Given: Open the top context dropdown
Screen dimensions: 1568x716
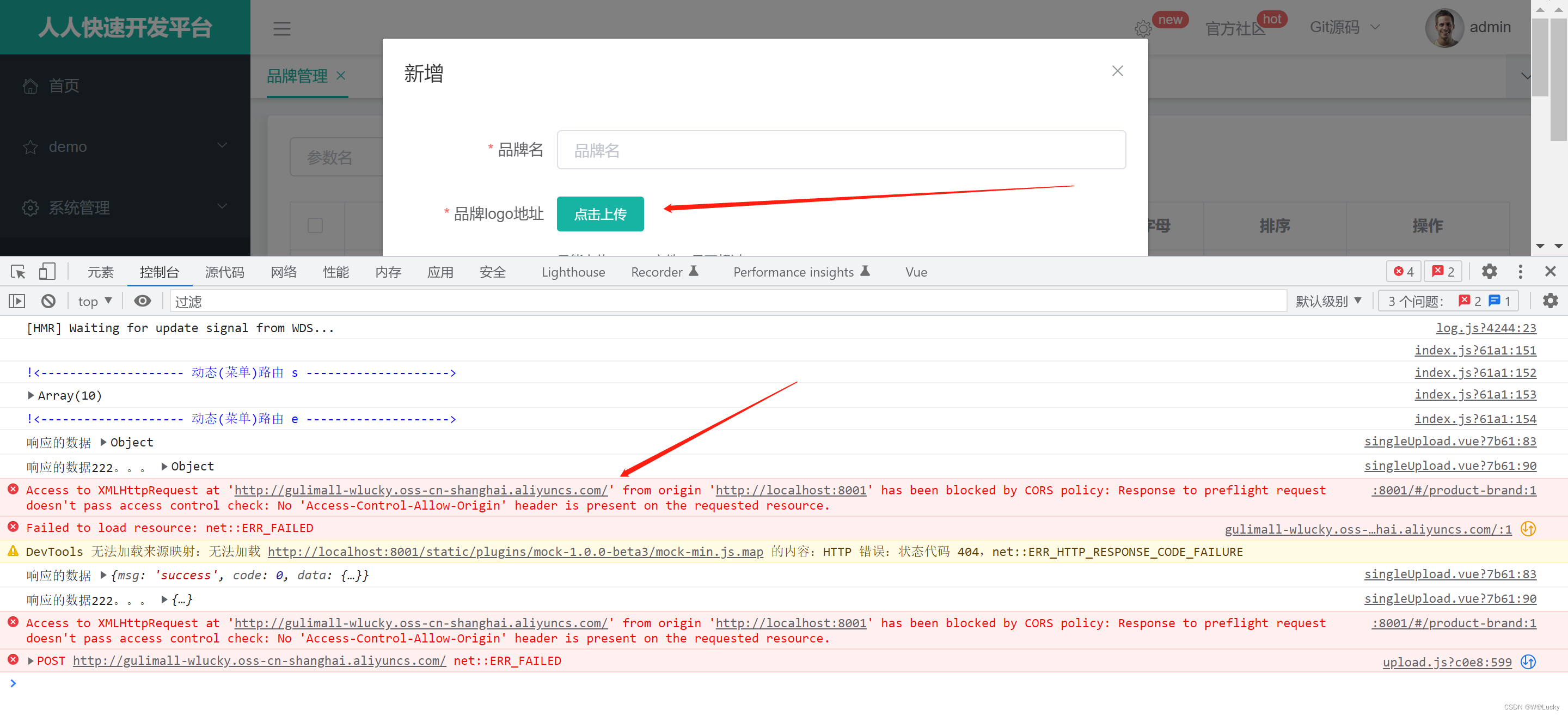Looking at the screenshot, I should 95,302.
